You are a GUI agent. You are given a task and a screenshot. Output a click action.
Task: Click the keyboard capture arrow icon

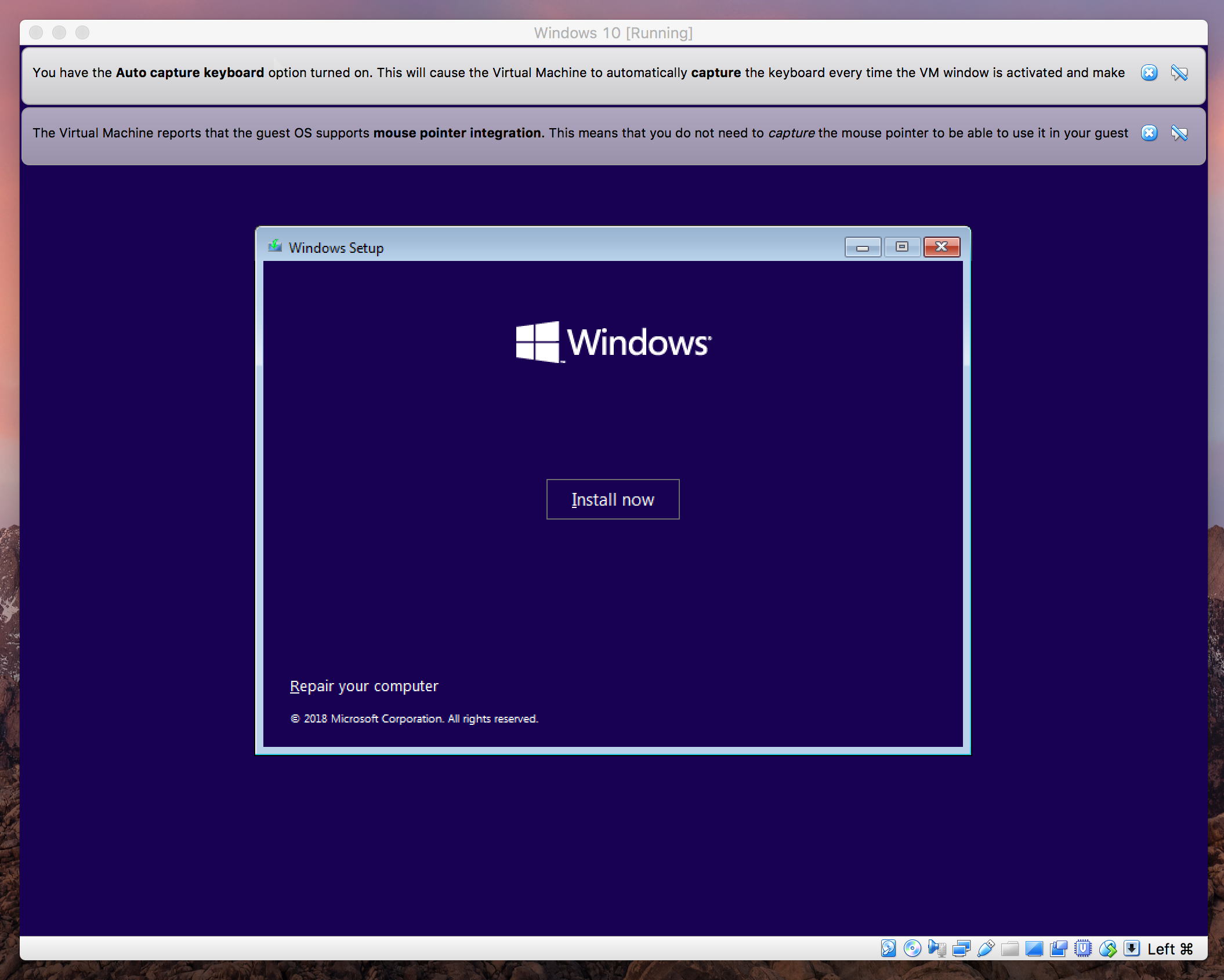point(1132,949)
